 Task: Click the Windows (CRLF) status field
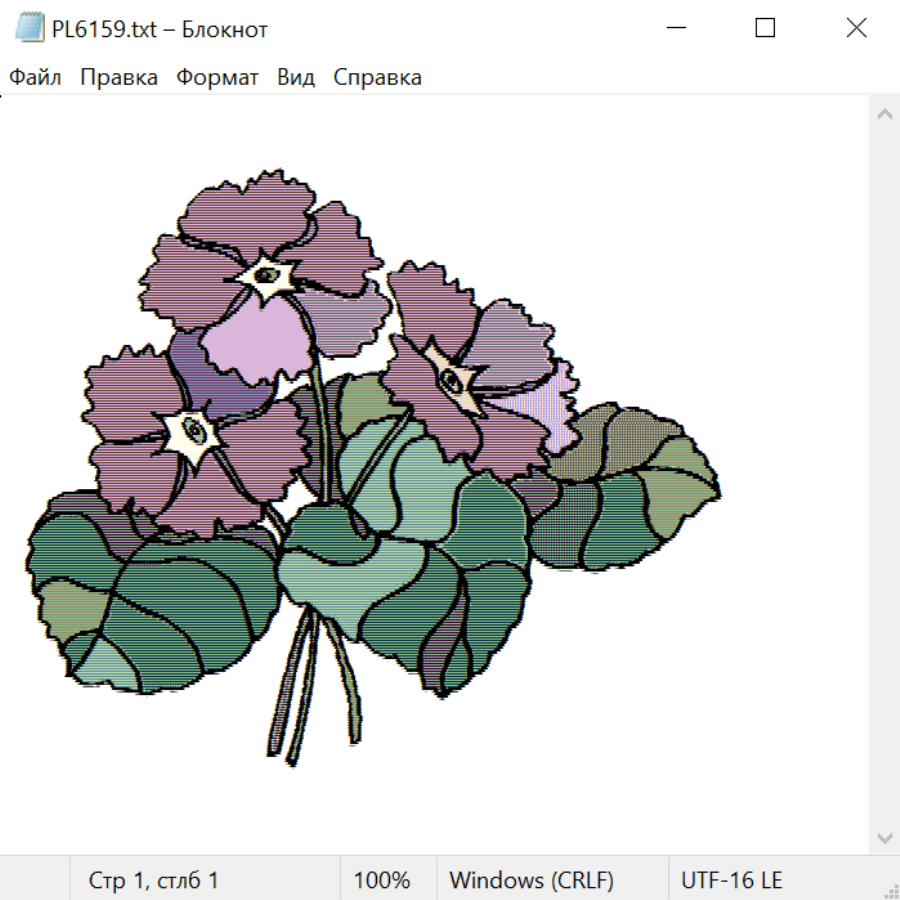(x=531, y=880)
